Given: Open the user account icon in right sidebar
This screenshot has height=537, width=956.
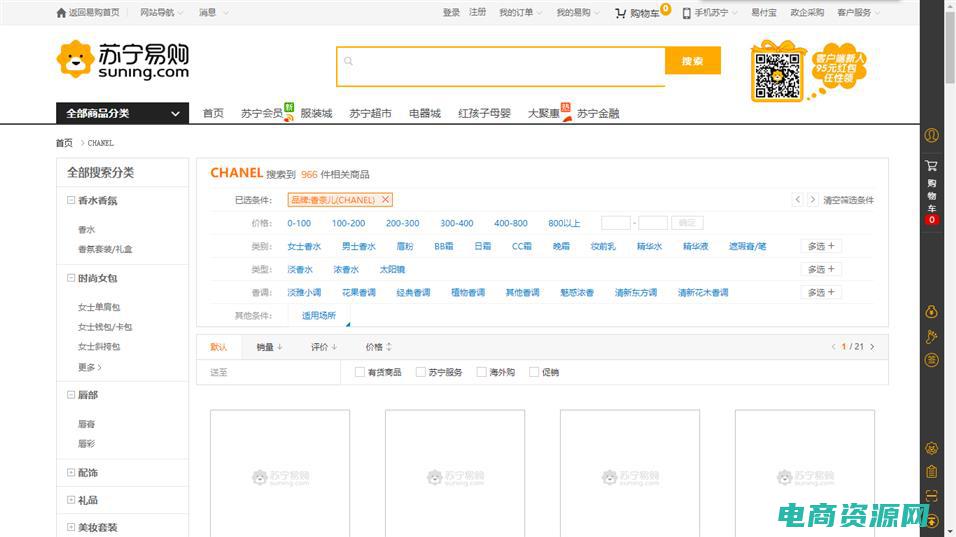Looking at the screenshot, I should pyautogui.click(x=931, y=135).
